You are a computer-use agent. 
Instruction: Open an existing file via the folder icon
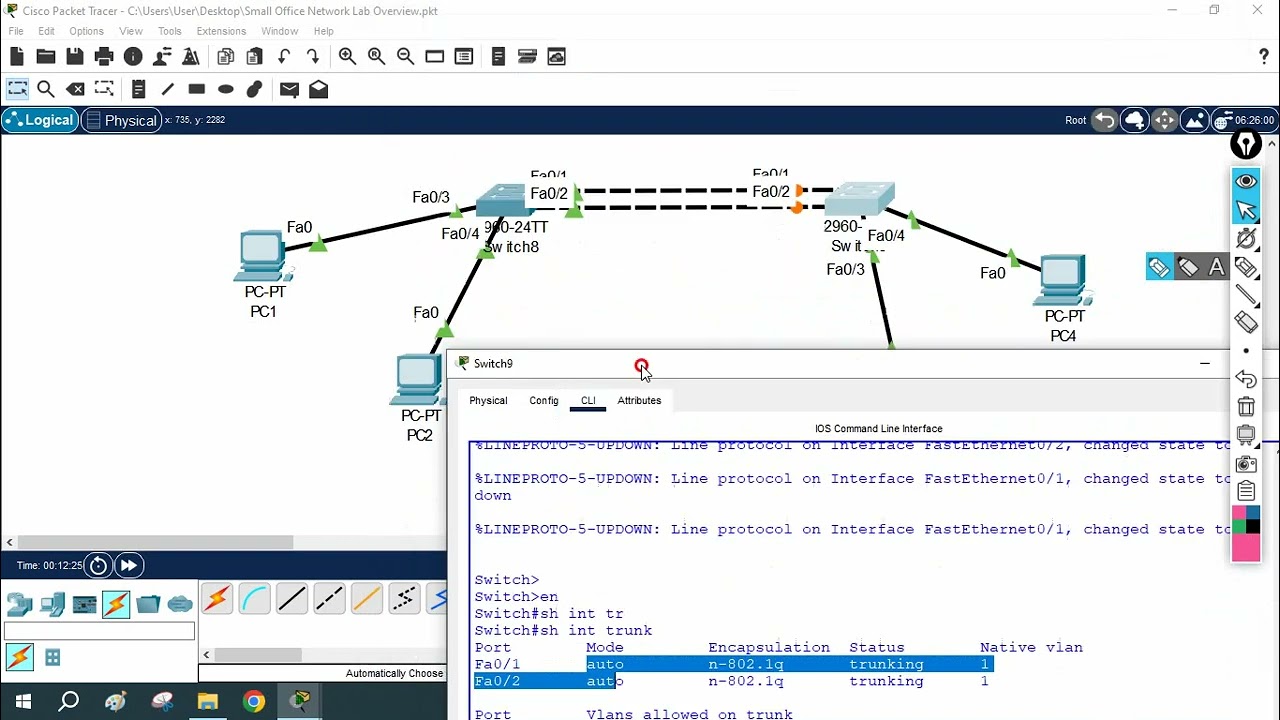tap(46, 57)
